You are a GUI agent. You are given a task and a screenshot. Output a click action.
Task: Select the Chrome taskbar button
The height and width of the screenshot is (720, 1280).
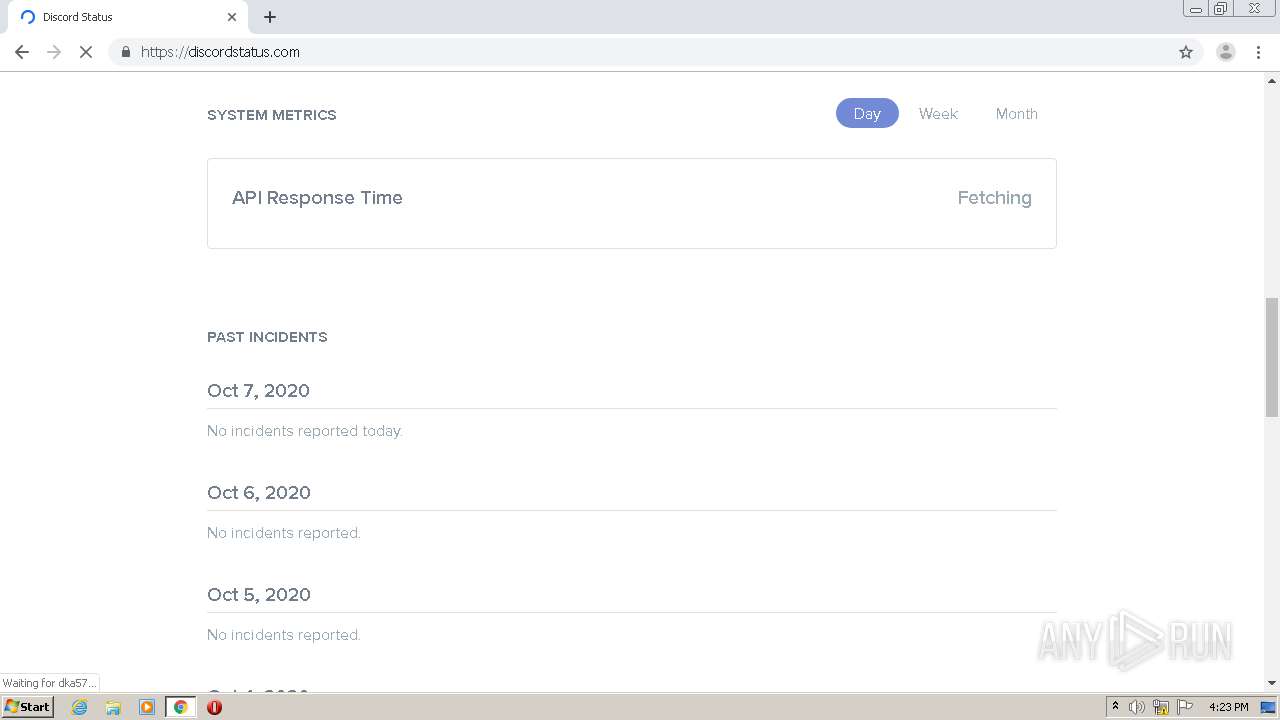pos(181,707)
